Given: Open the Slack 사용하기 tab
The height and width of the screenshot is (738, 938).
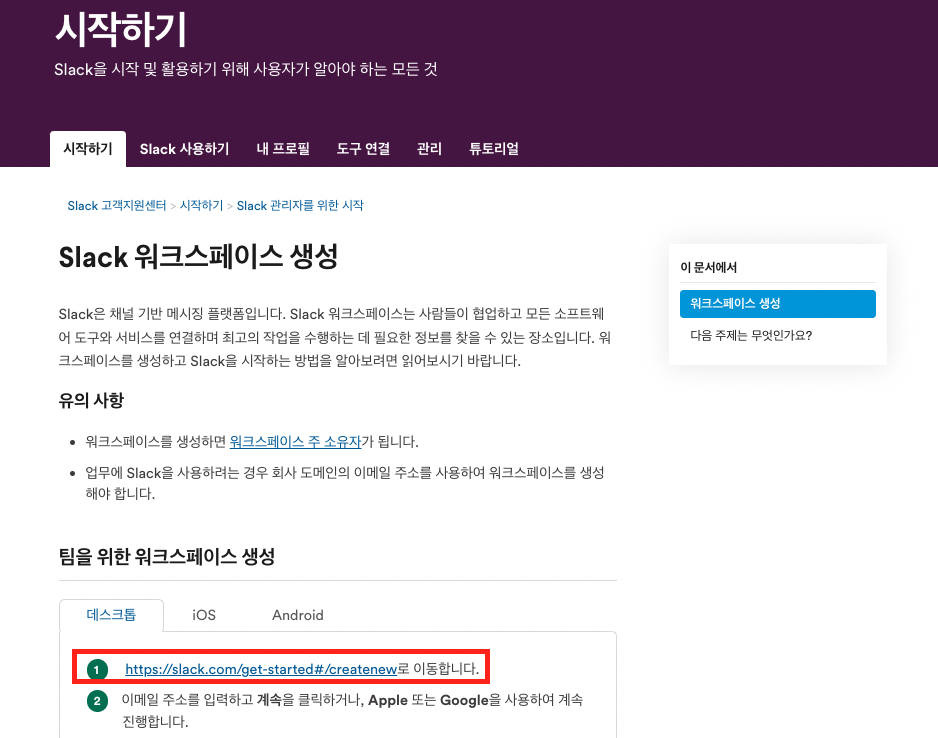Looking at the screenshot, I should 184,149.
